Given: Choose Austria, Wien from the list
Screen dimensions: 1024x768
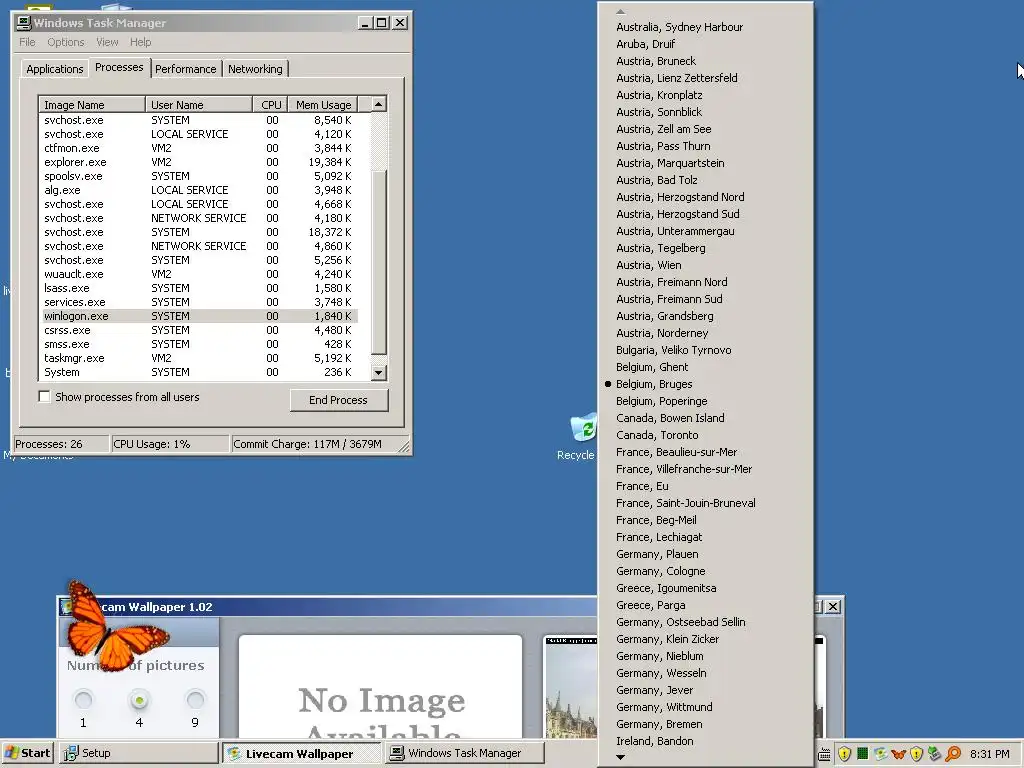Looking at the screenshot, I should point(705,265).
